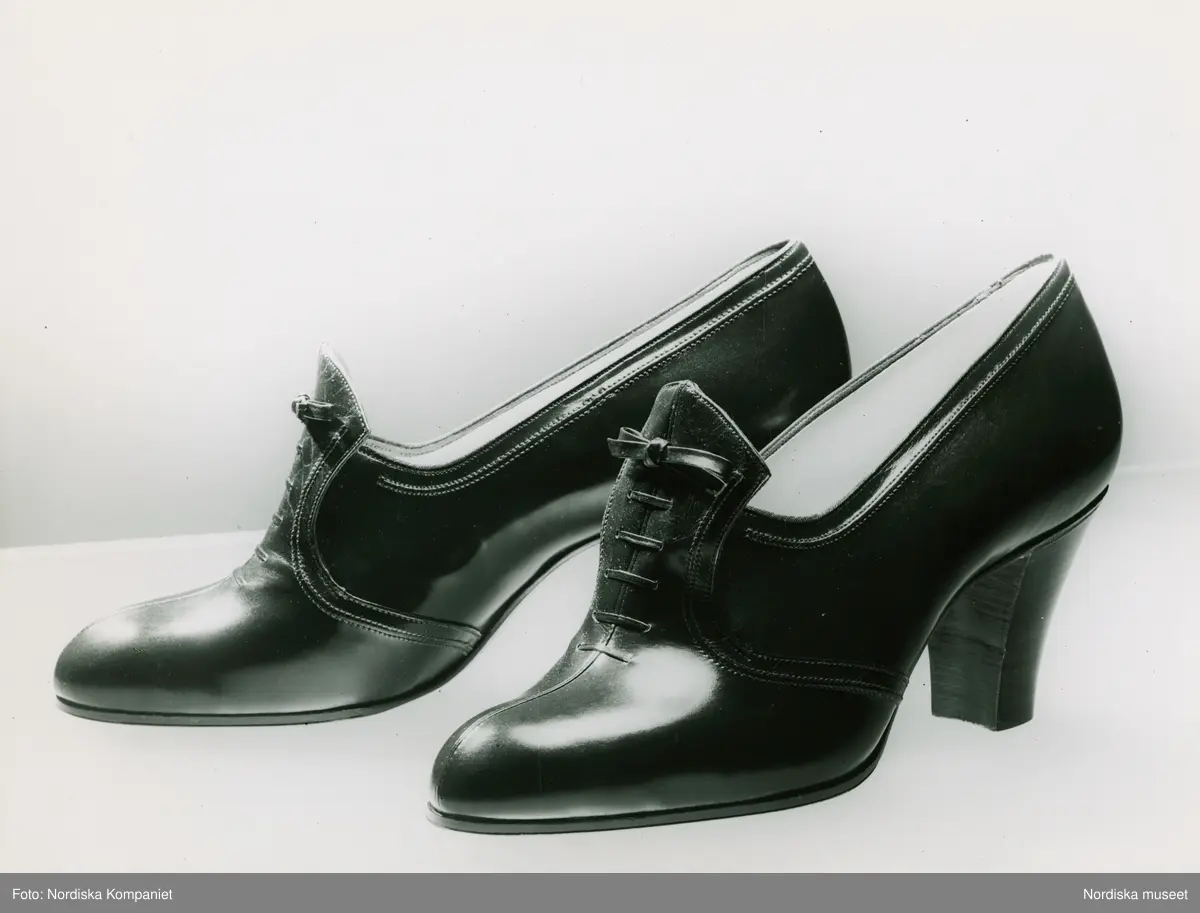This screenshot has height=913, width=1200.
Task: Click the gray caption bar at the bottom
Action: click(600, 893)
